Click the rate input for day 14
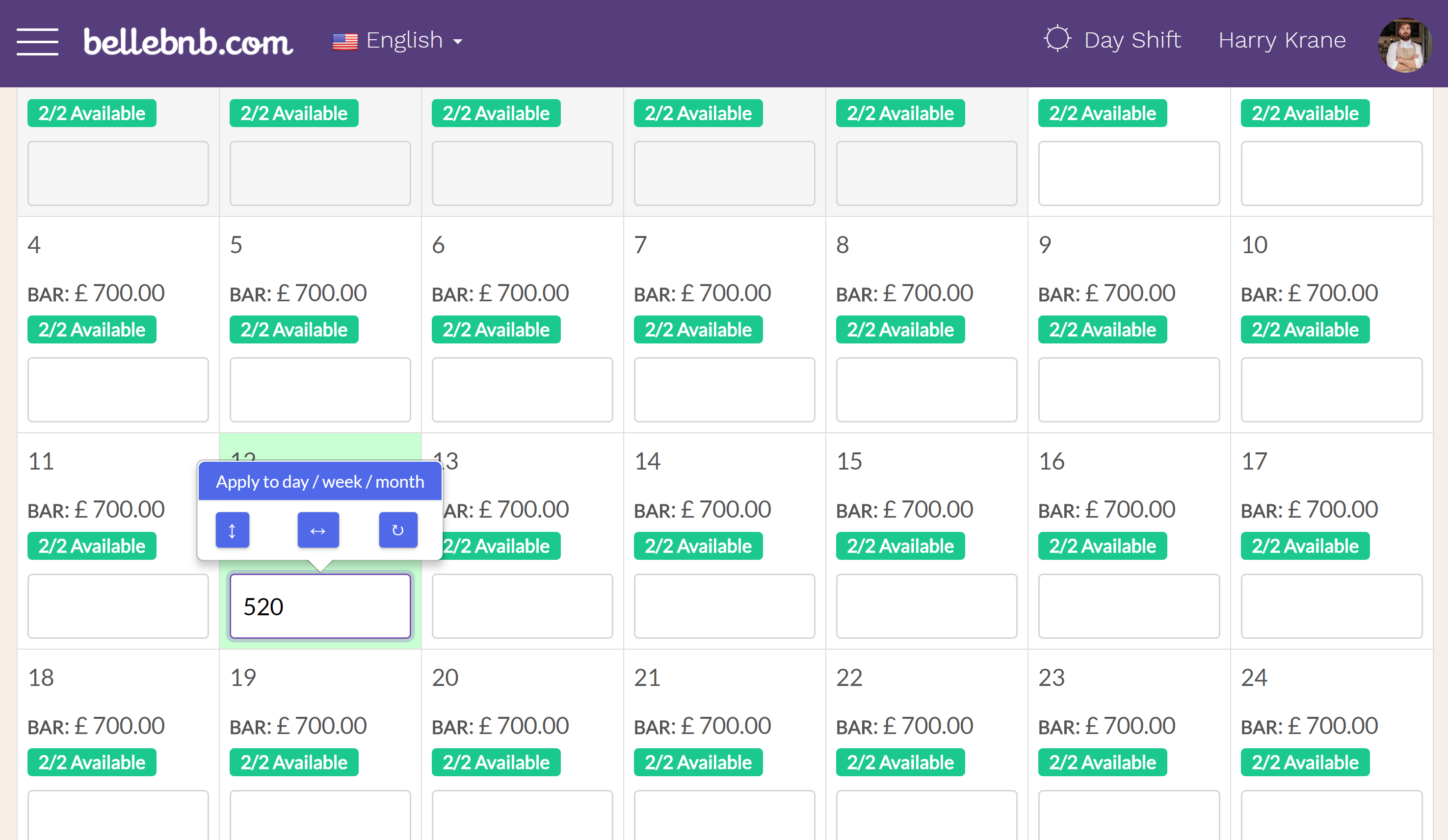Viewport: 1448px width, 840px height. [x=724, y=606]
